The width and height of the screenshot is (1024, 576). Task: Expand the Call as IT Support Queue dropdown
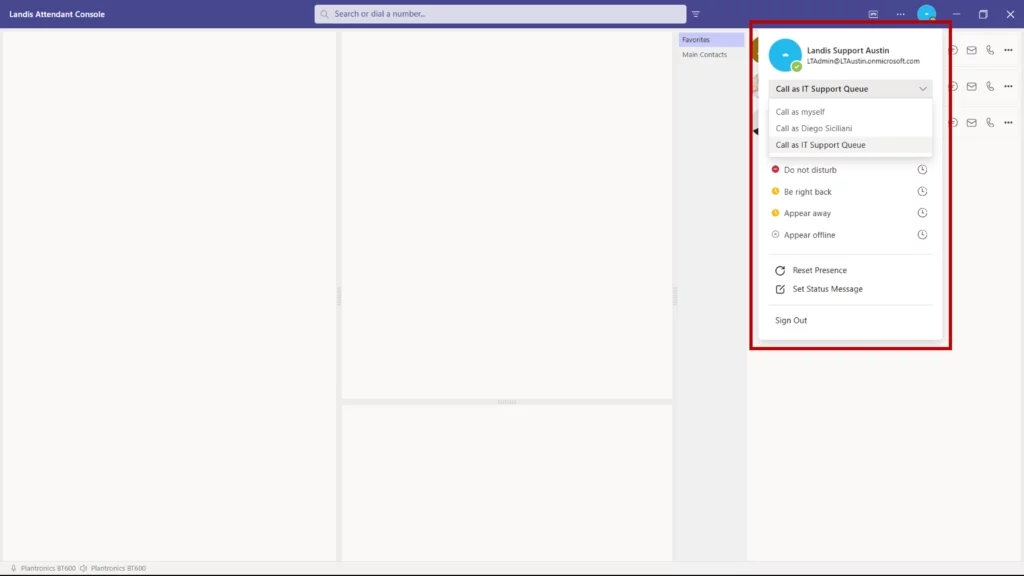point(851,89)
